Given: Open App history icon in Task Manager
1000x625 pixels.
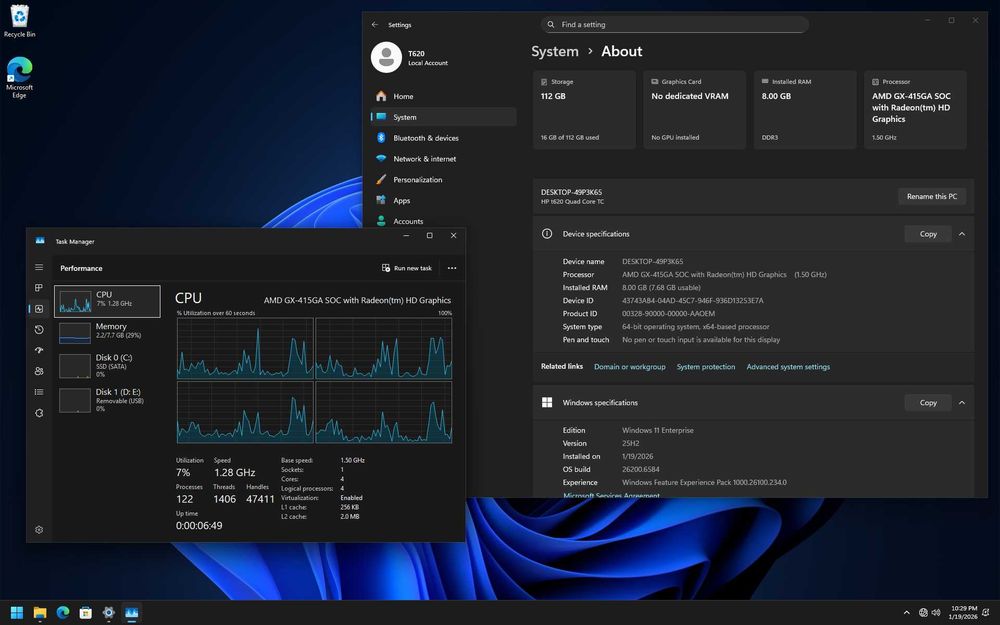Looking at the screenshot, I should point(39,329).
